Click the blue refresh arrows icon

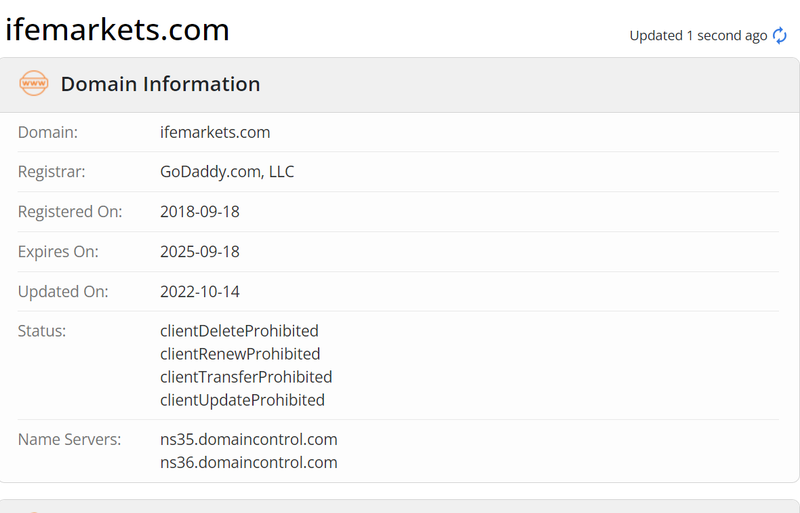coord(780,36)
